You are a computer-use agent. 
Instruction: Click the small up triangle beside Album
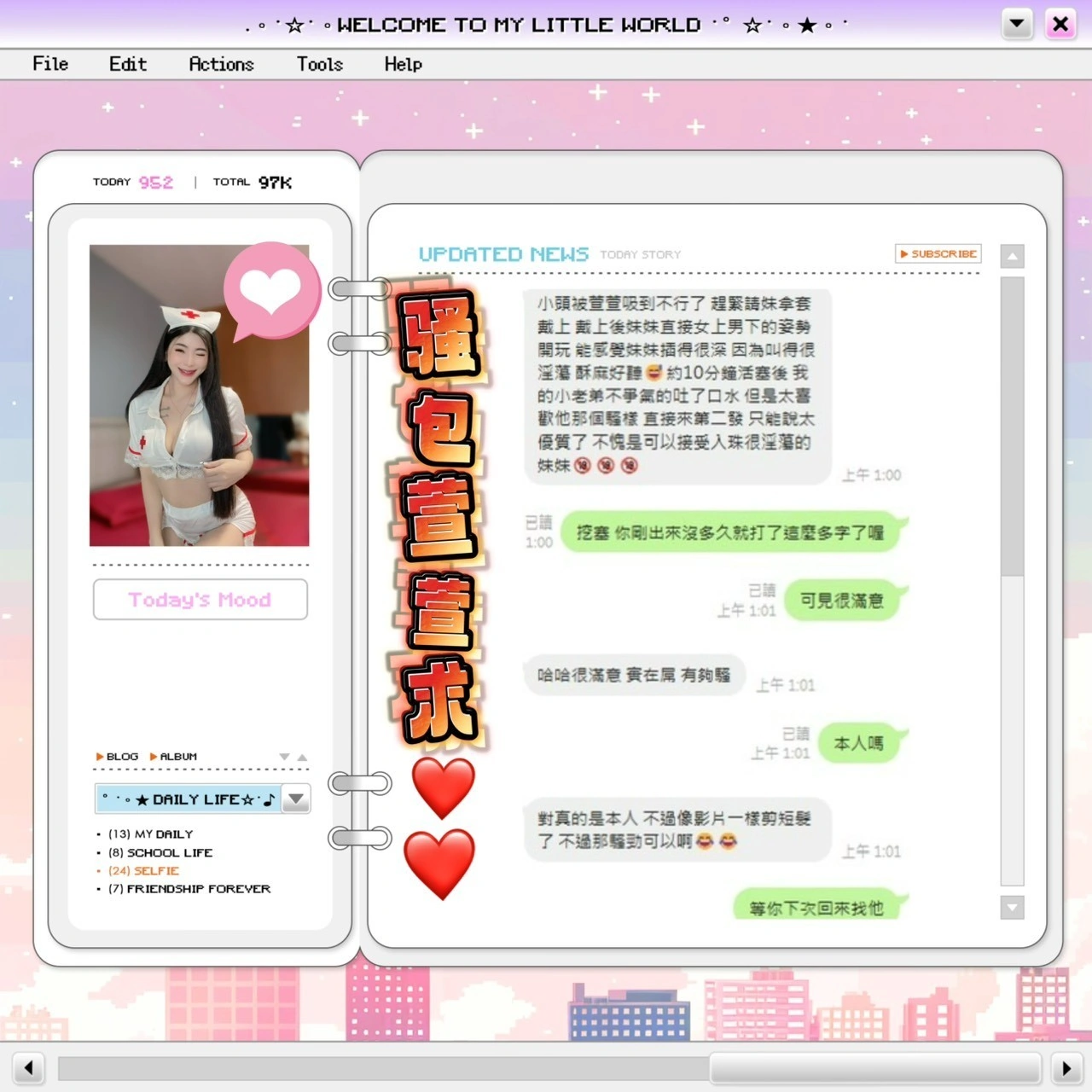click(302, 757)
